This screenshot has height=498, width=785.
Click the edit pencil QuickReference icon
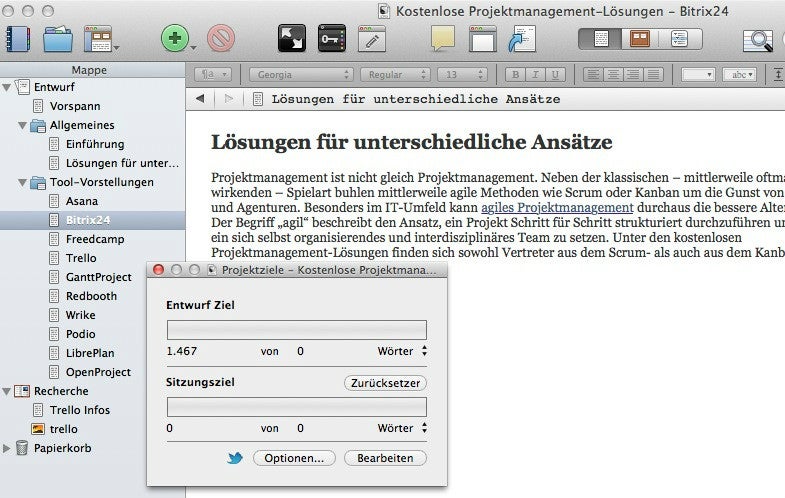click(372, 39)
